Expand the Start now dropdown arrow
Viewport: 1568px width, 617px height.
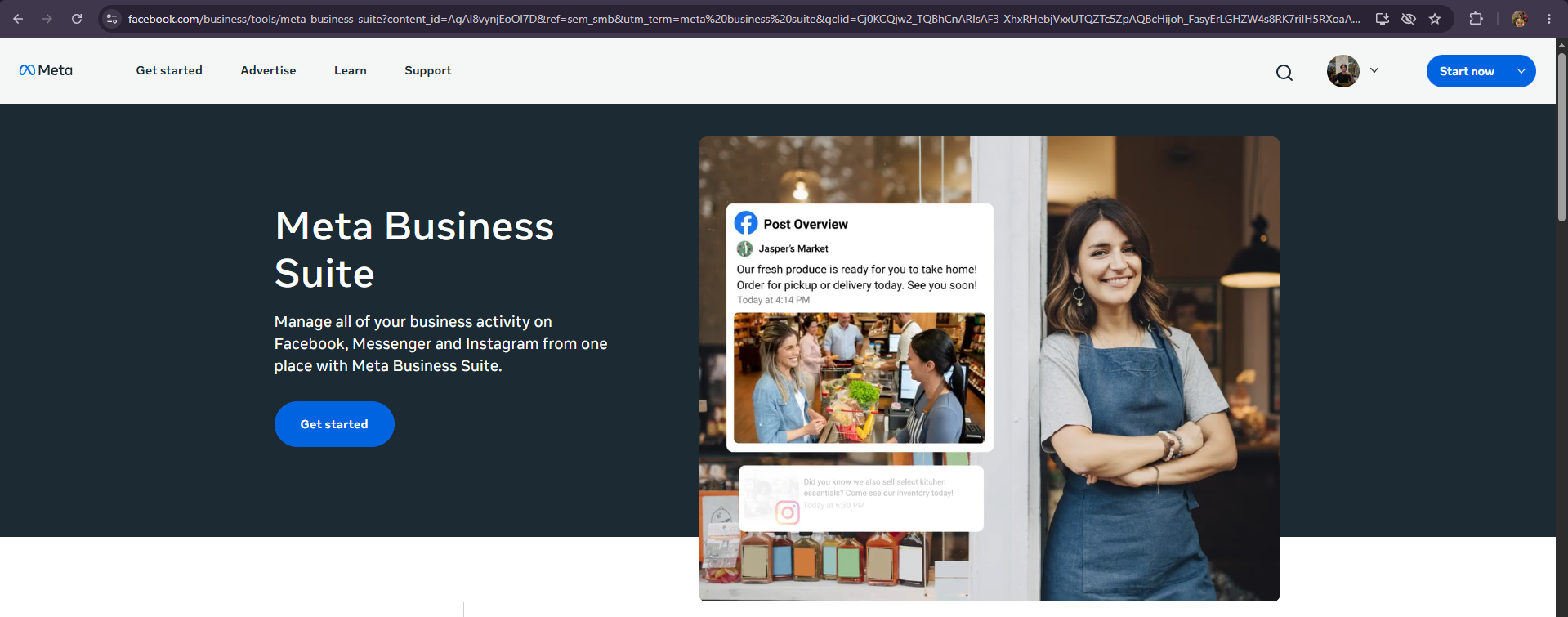pos(1521,71)
